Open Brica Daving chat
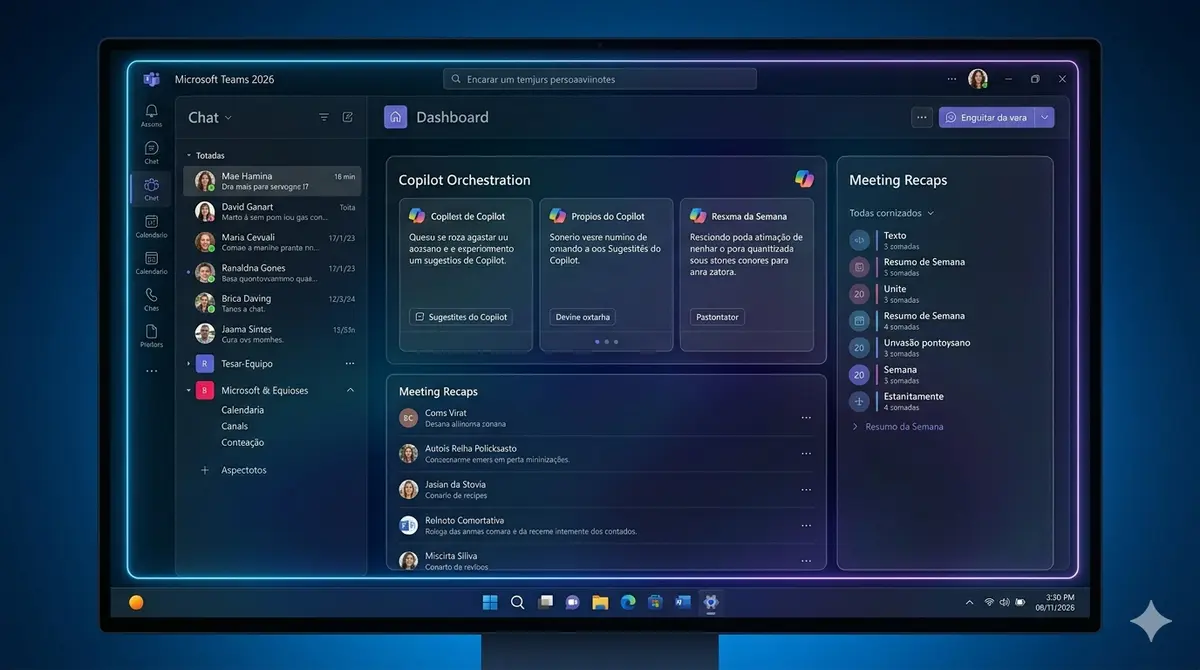1200x670 pixels. click(272, 303)
